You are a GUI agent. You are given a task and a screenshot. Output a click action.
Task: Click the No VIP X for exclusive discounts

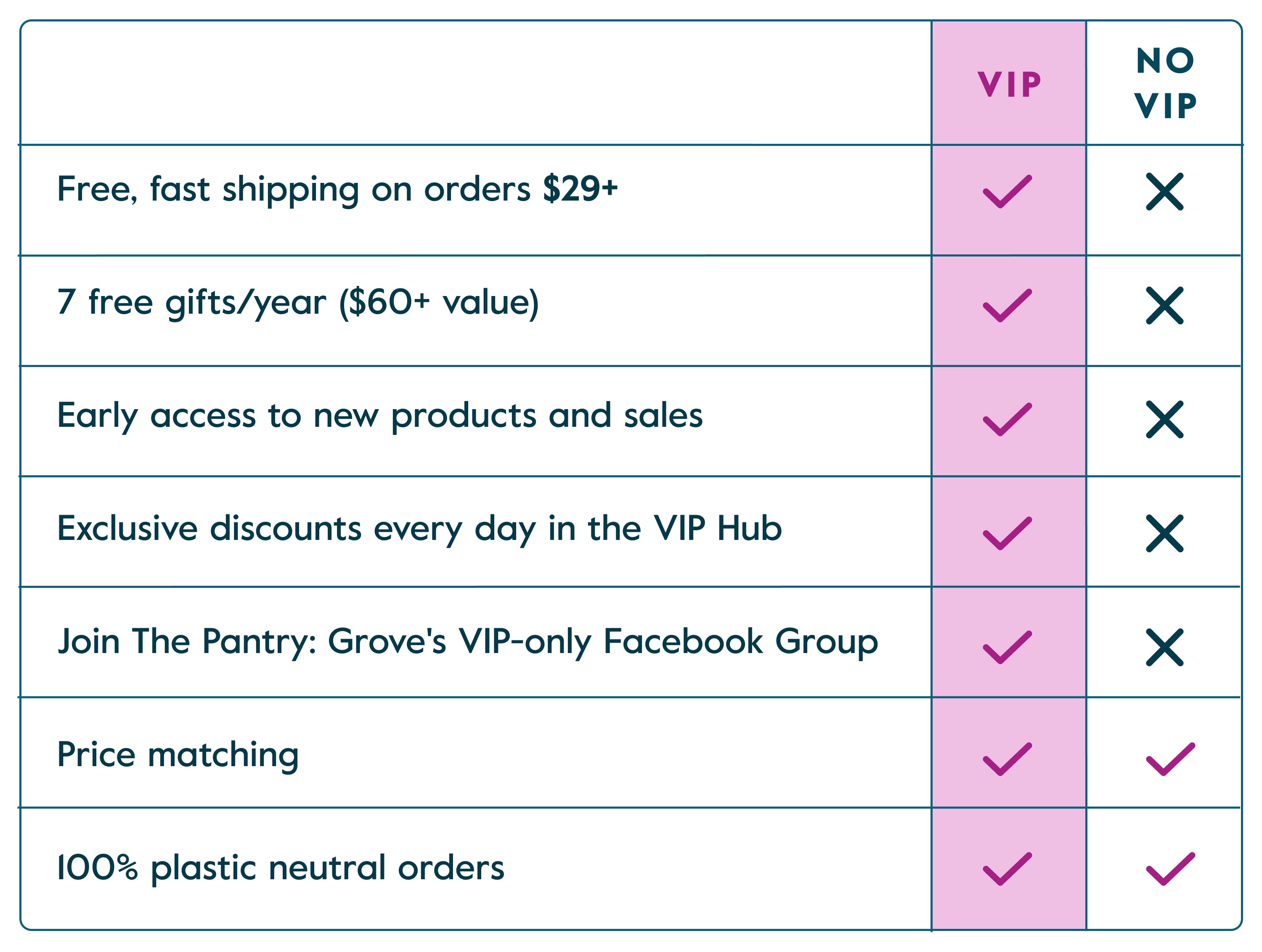[x=1164, y=533]
